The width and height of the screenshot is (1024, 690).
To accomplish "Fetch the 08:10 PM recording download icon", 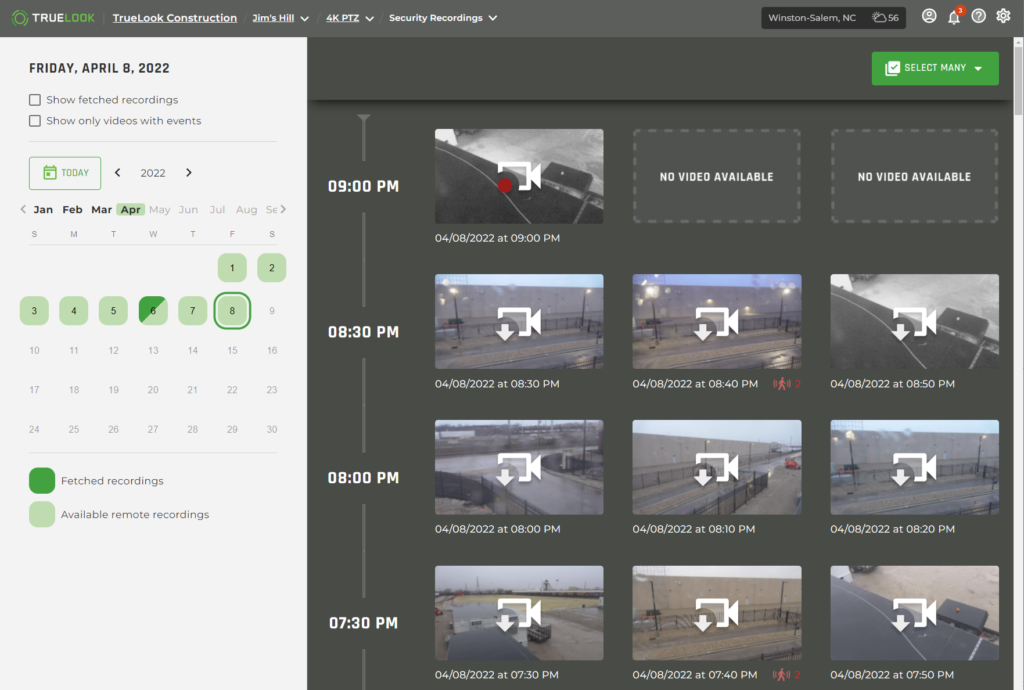I will tap(716, 468).
